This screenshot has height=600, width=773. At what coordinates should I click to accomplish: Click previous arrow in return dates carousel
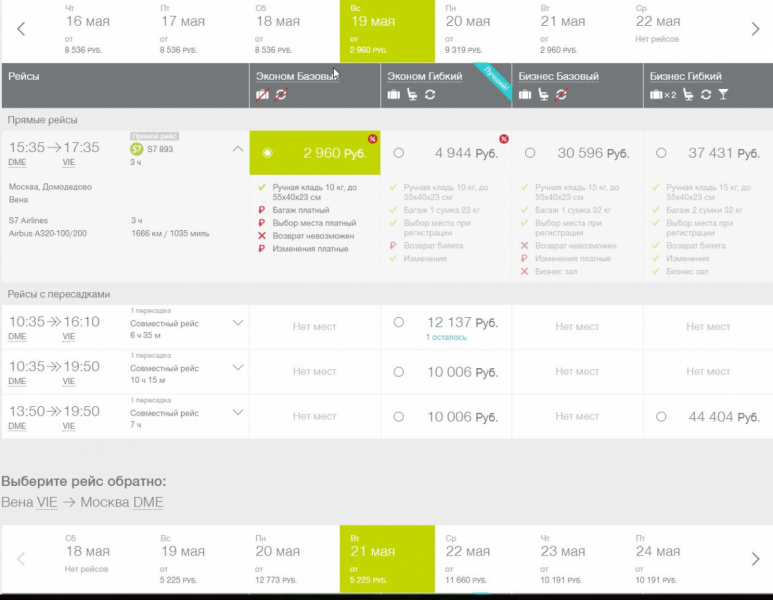21,558
